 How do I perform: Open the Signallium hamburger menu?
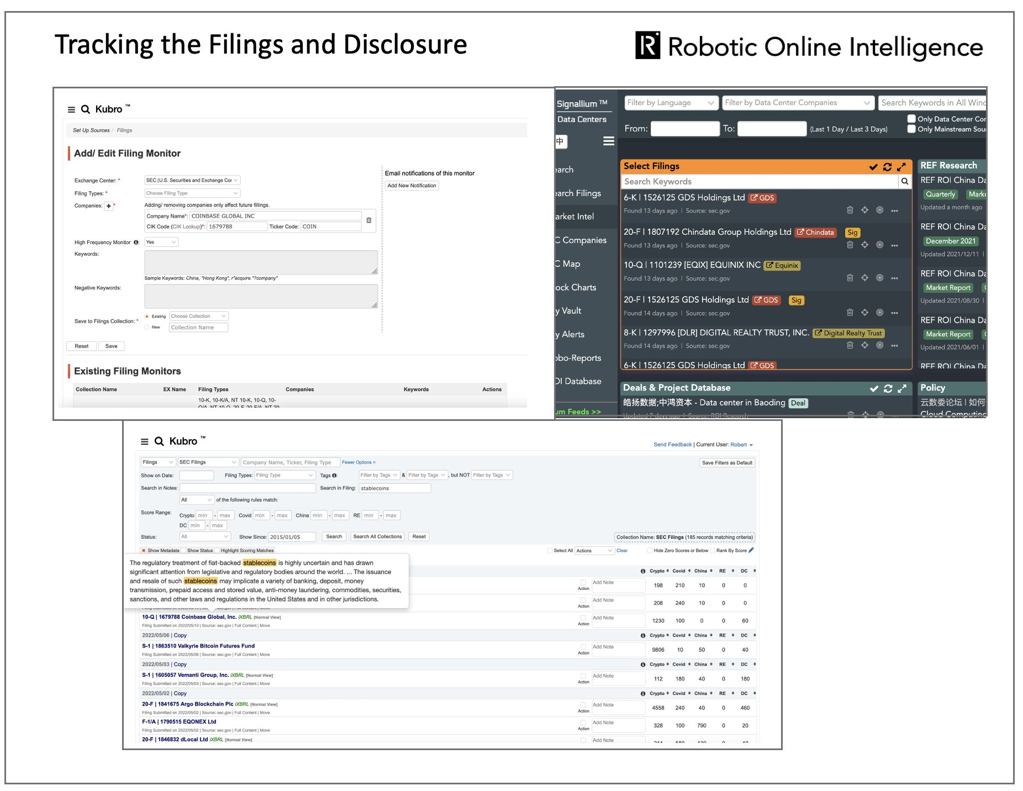point(609,141)
